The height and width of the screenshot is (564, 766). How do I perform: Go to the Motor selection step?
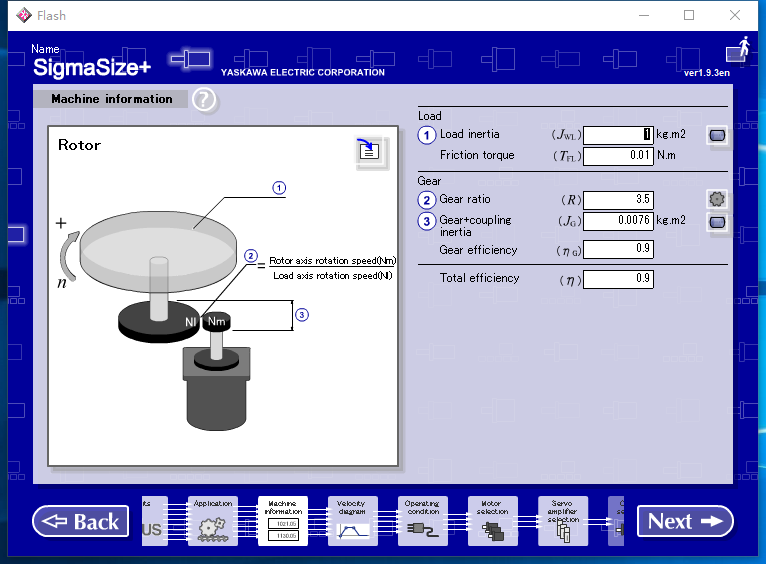492,521
